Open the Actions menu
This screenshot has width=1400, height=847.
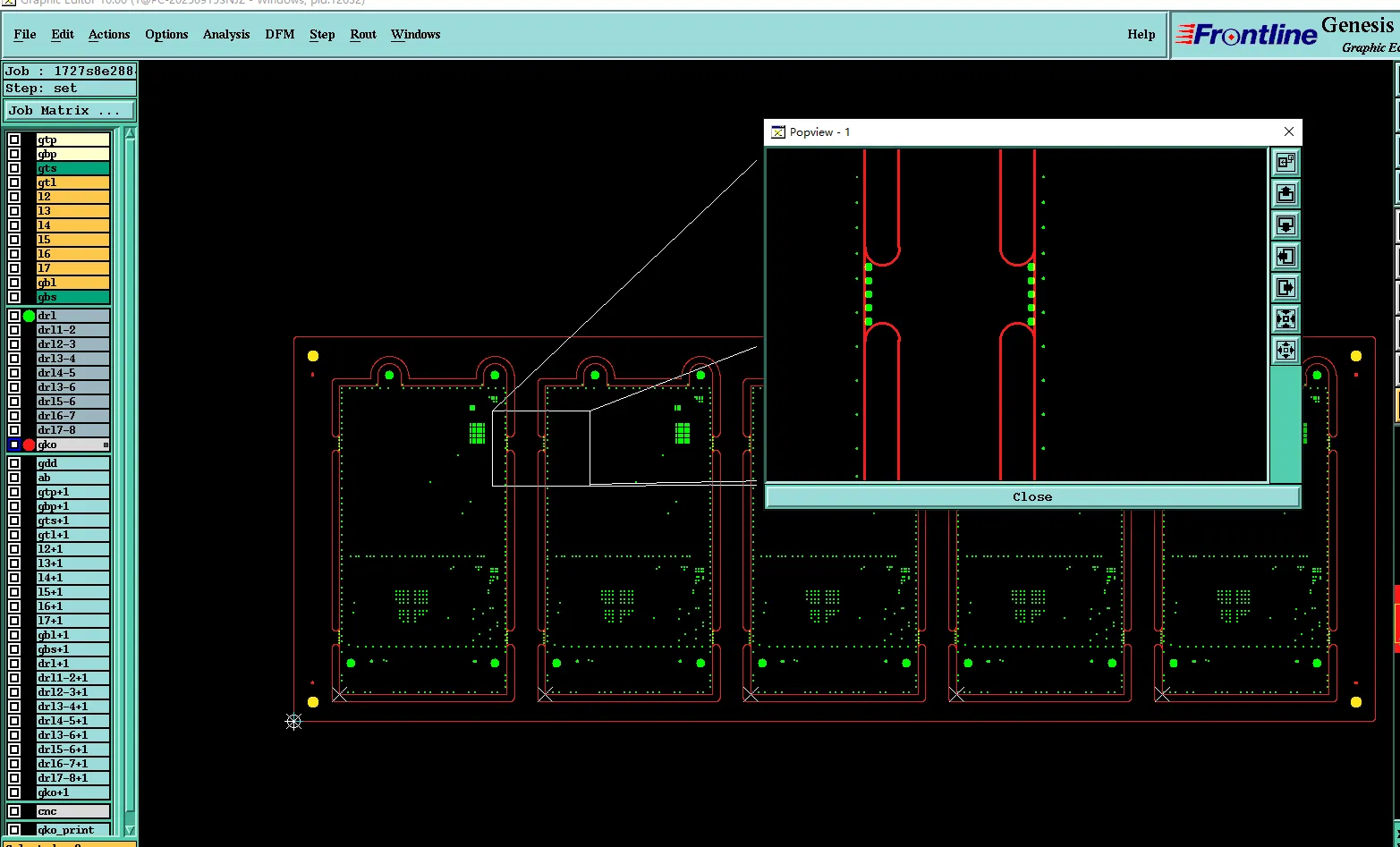109,34
